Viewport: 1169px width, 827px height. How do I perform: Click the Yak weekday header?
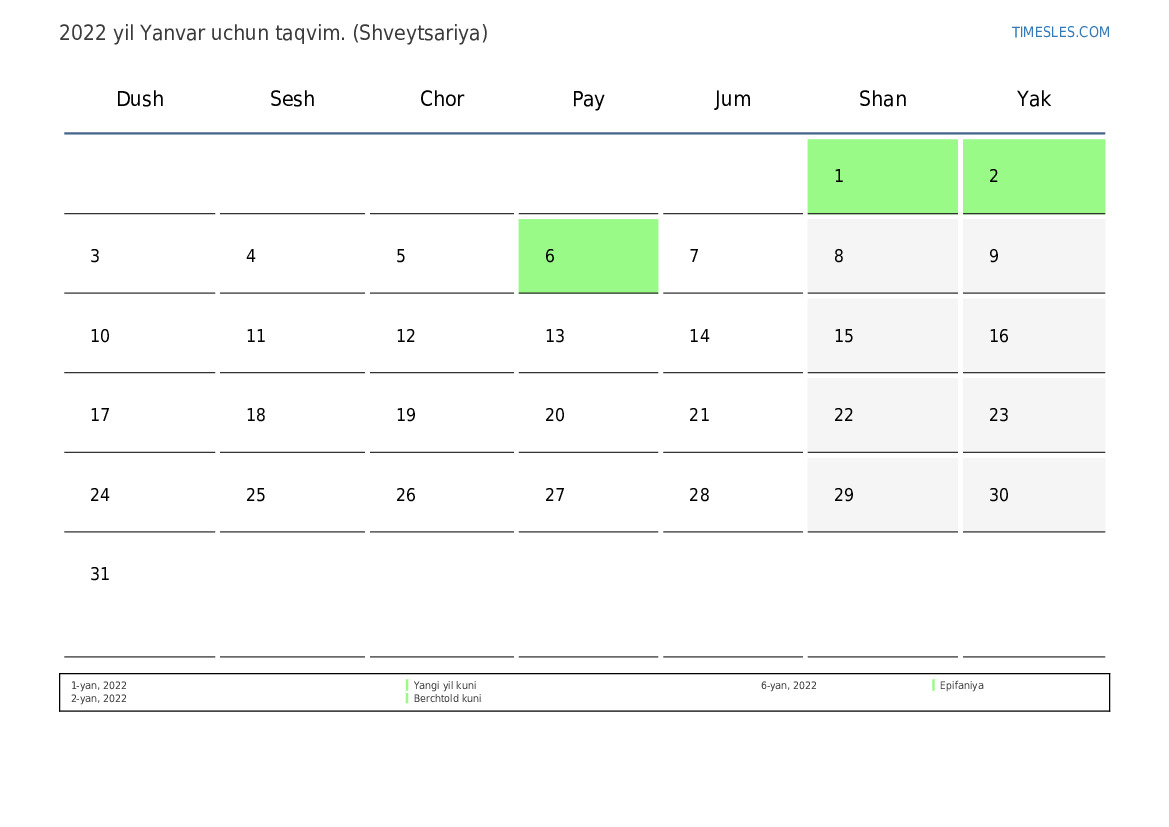1033,99
